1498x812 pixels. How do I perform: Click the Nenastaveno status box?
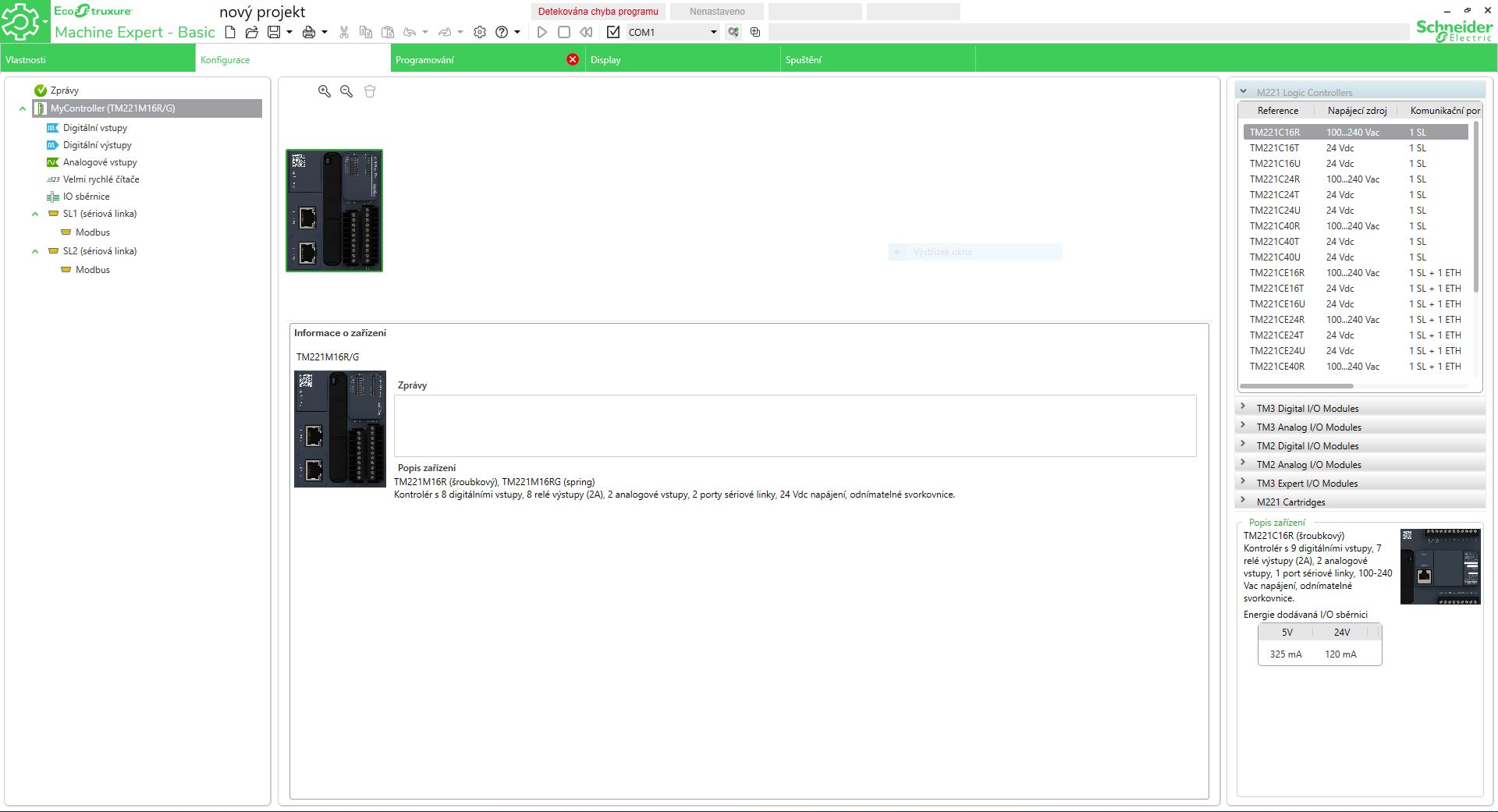717,12
